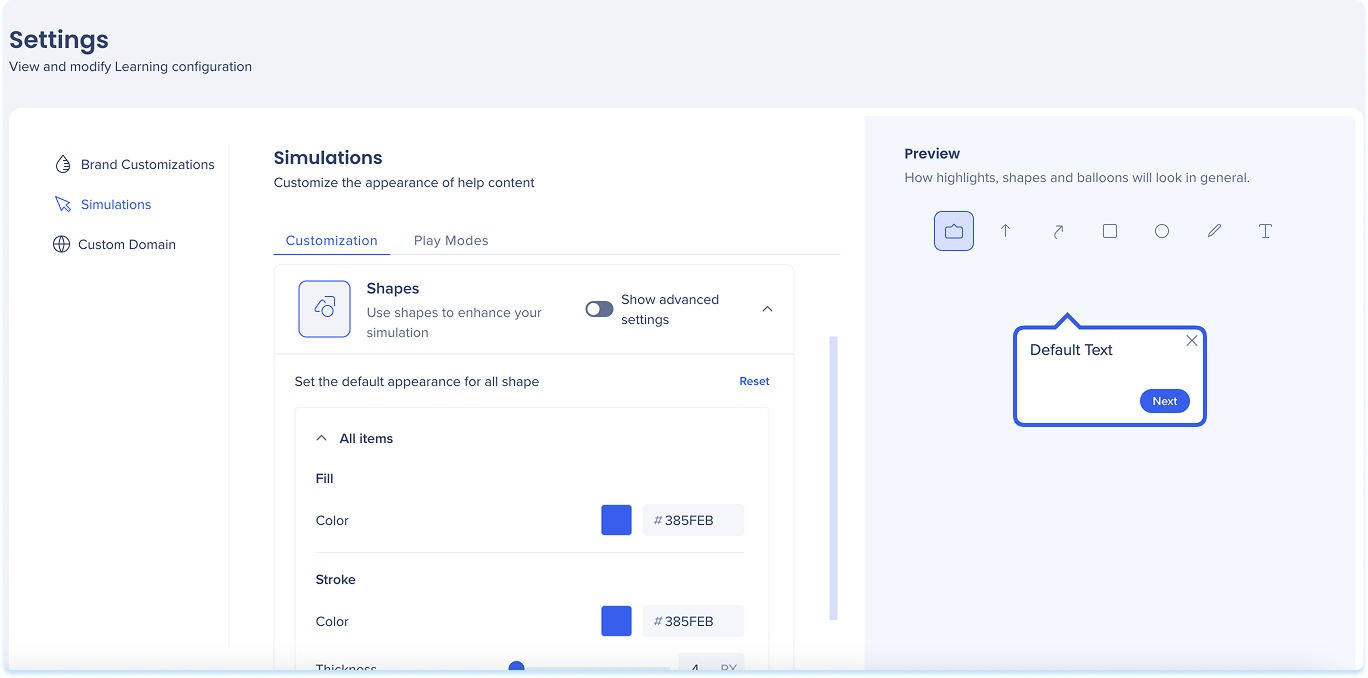Click the Reset link
The width and height of the screenshot is (1368, 678).
(x=754, y=381)
